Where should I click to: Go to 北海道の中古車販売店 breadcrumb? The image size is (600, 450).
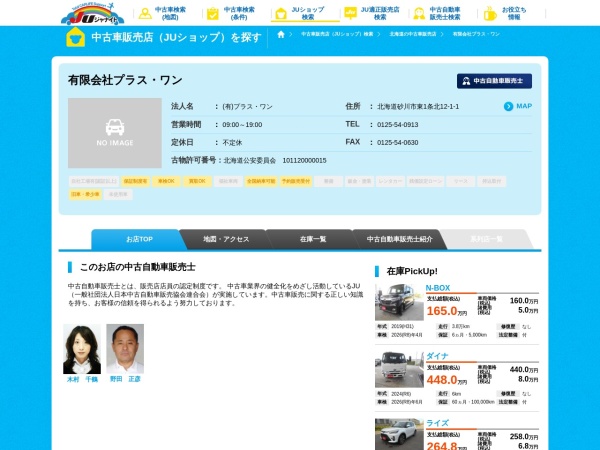click(x=412, y=34)
